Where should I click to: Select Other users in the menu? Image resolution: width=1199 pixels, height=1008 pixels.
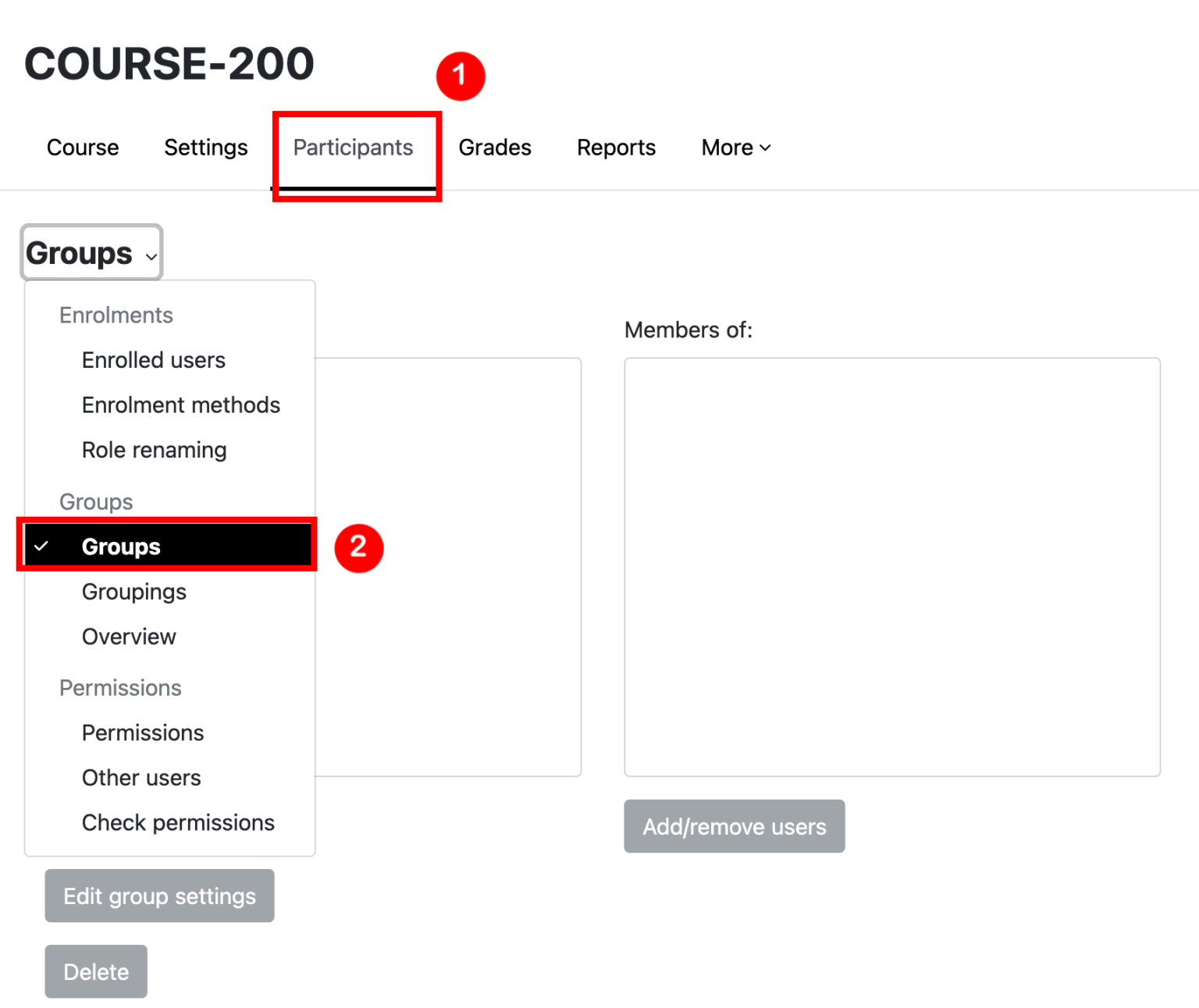point(141,778)
